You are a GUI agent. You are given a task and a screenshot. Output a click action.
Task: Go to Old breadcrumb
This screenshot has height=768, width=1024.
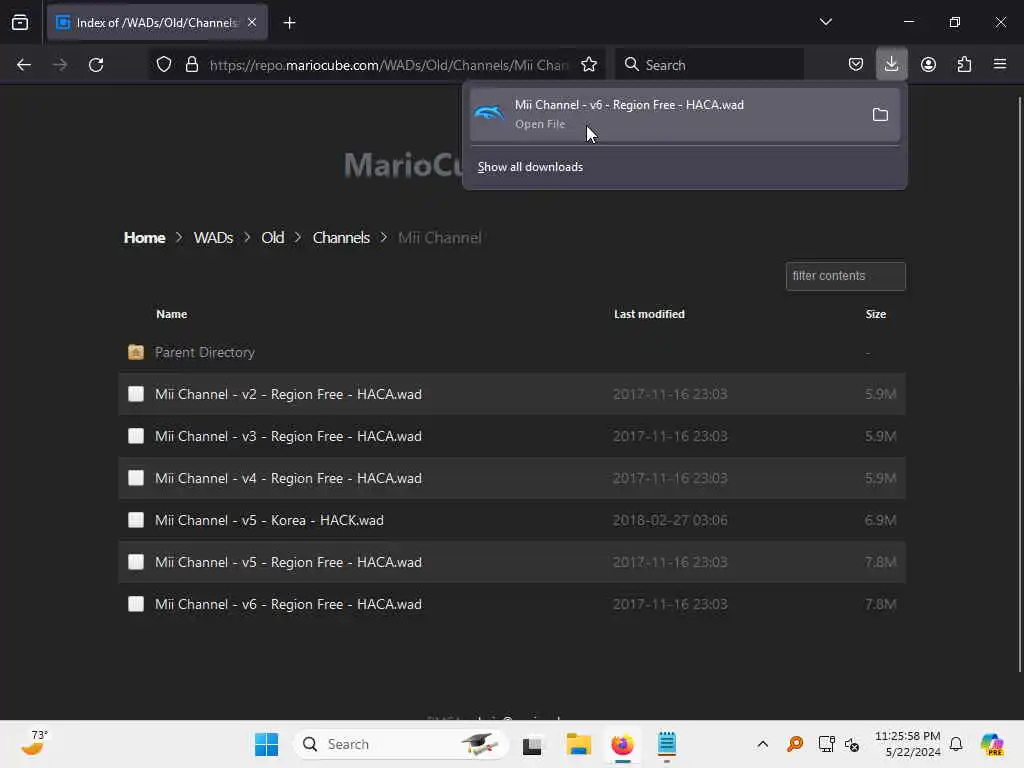tap(272, 238)
